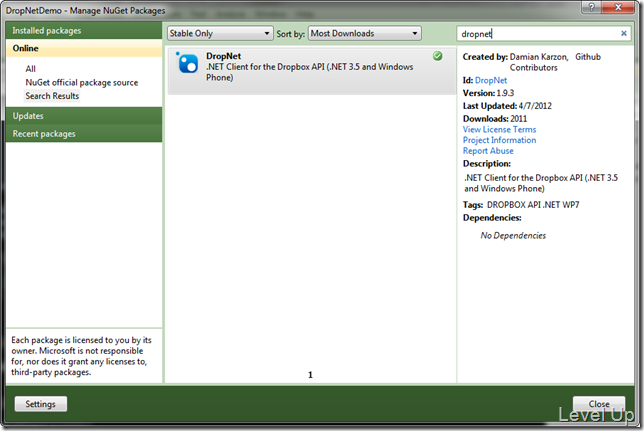The height and width of the screenshot is (431, 644).
Task: Open the DropNet Id link
Action: click(x=491, y=81)
